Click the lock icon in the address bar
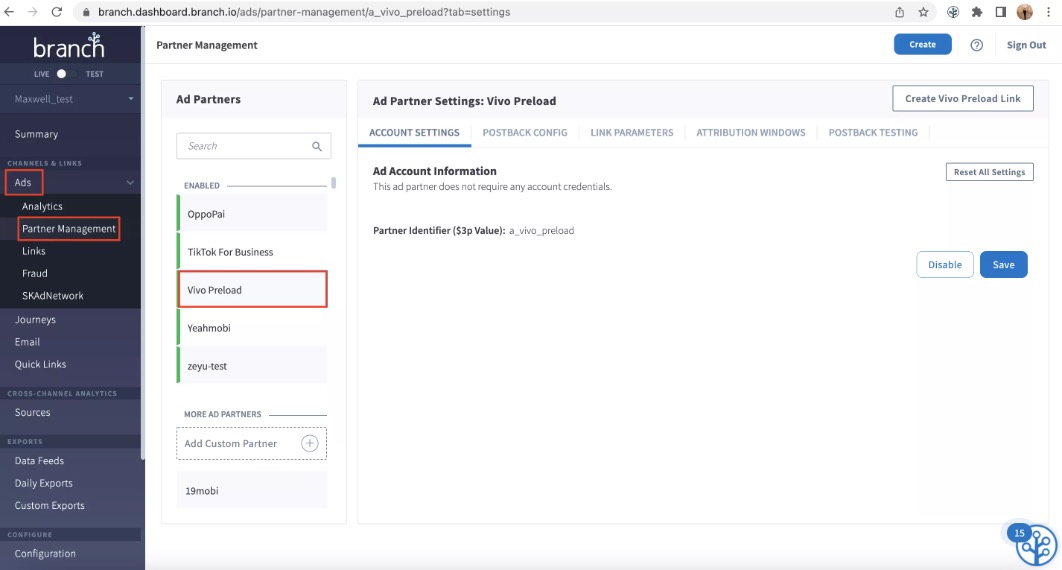Viewport: 1062px width, 570px height. tap(86, 12)
